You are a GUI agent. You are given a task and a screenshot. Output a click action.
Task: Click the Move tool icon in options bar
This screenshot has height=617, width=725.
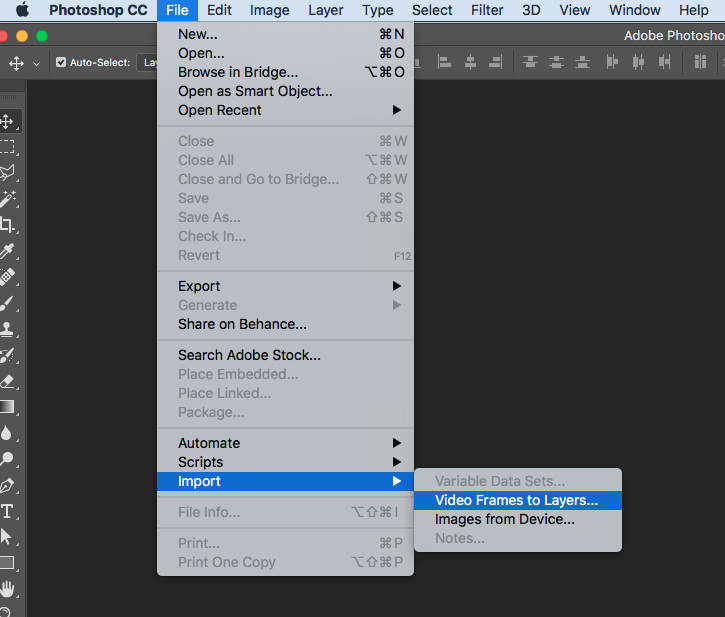point(17,63)
